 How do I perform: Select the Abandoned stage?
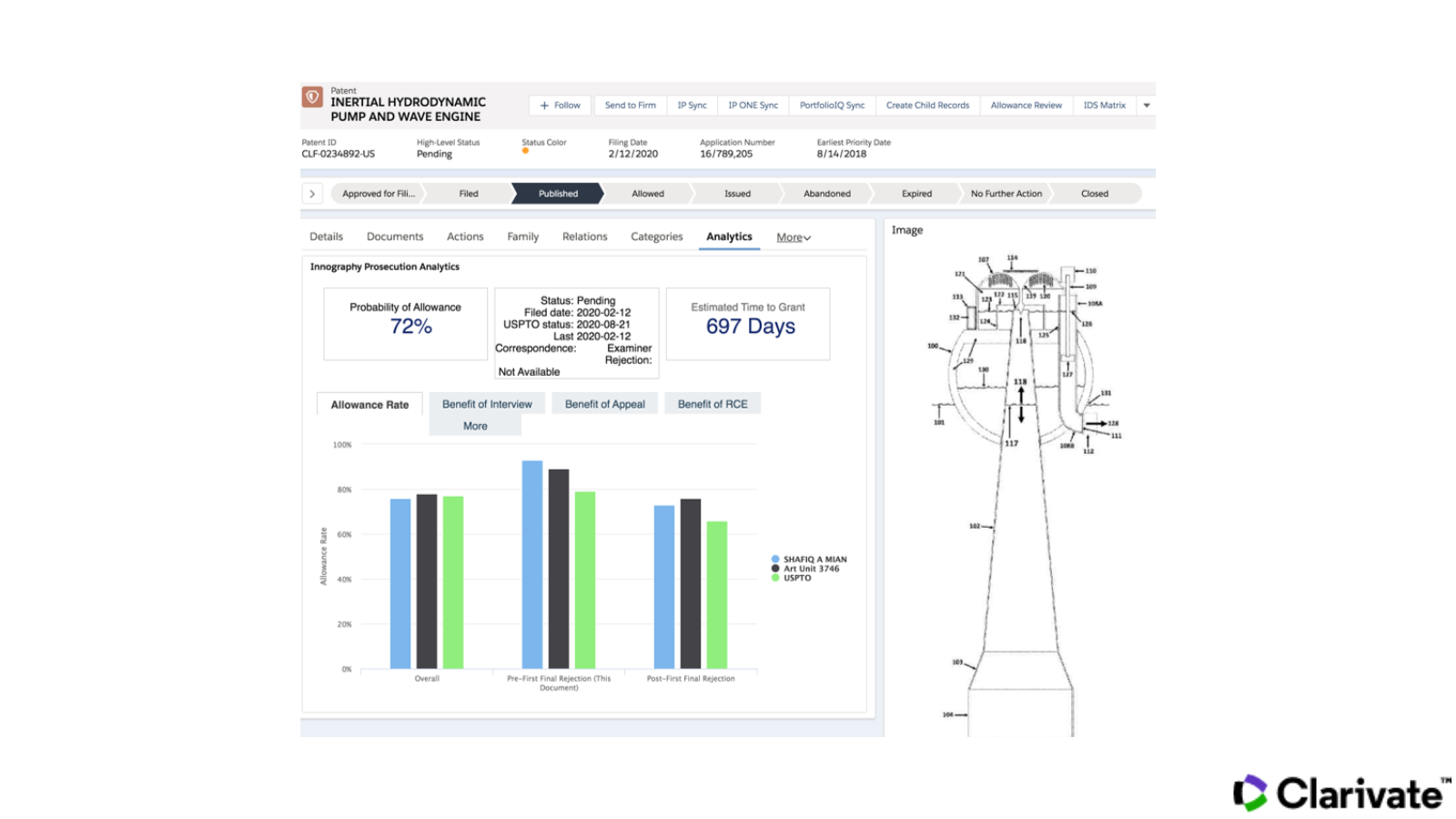[827, 194]
